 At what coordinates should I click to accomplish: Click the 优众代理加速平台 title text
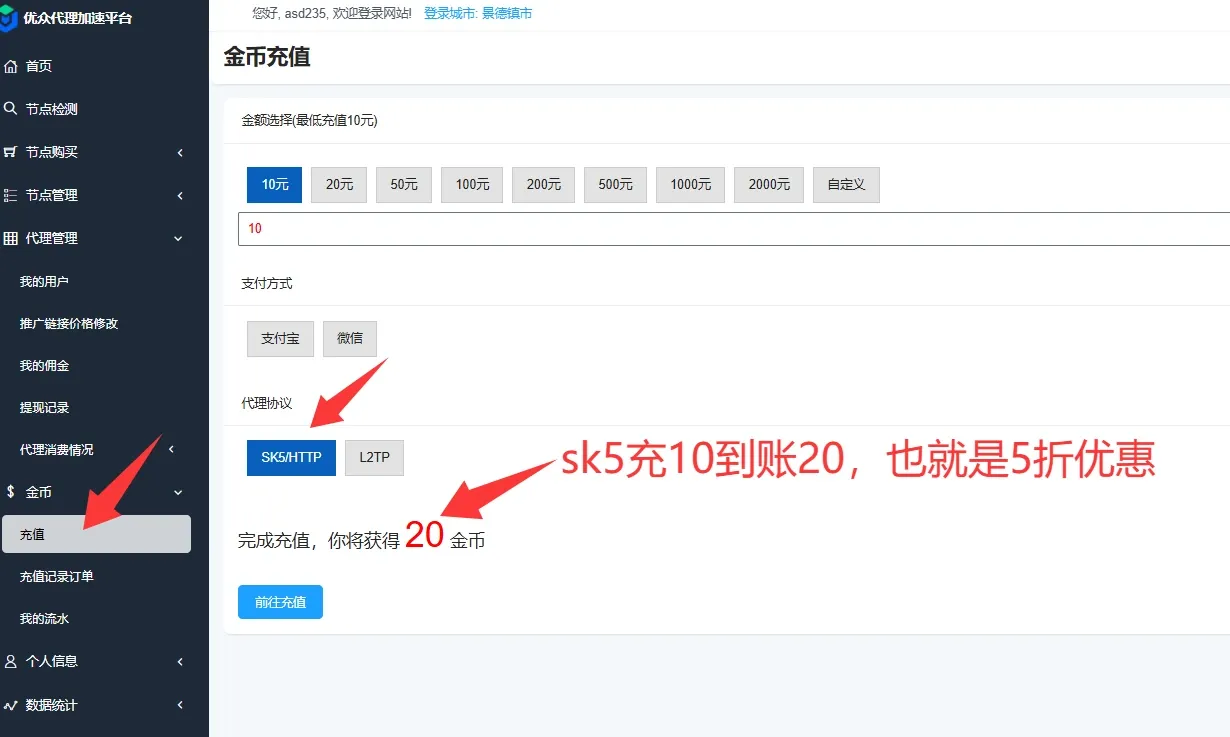click(78, 18)
